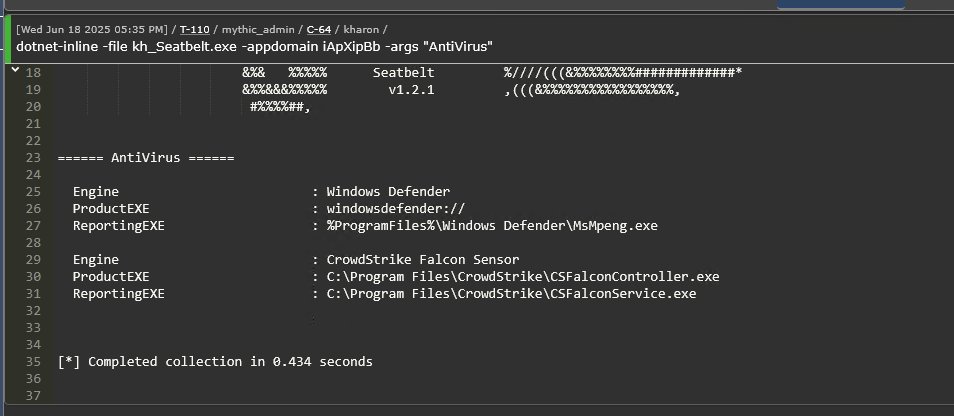This screenshot has height=416, width=954.
Task: Click the MsMpeng.exe ReportingEXE path
Action: [x=492, y=226]
